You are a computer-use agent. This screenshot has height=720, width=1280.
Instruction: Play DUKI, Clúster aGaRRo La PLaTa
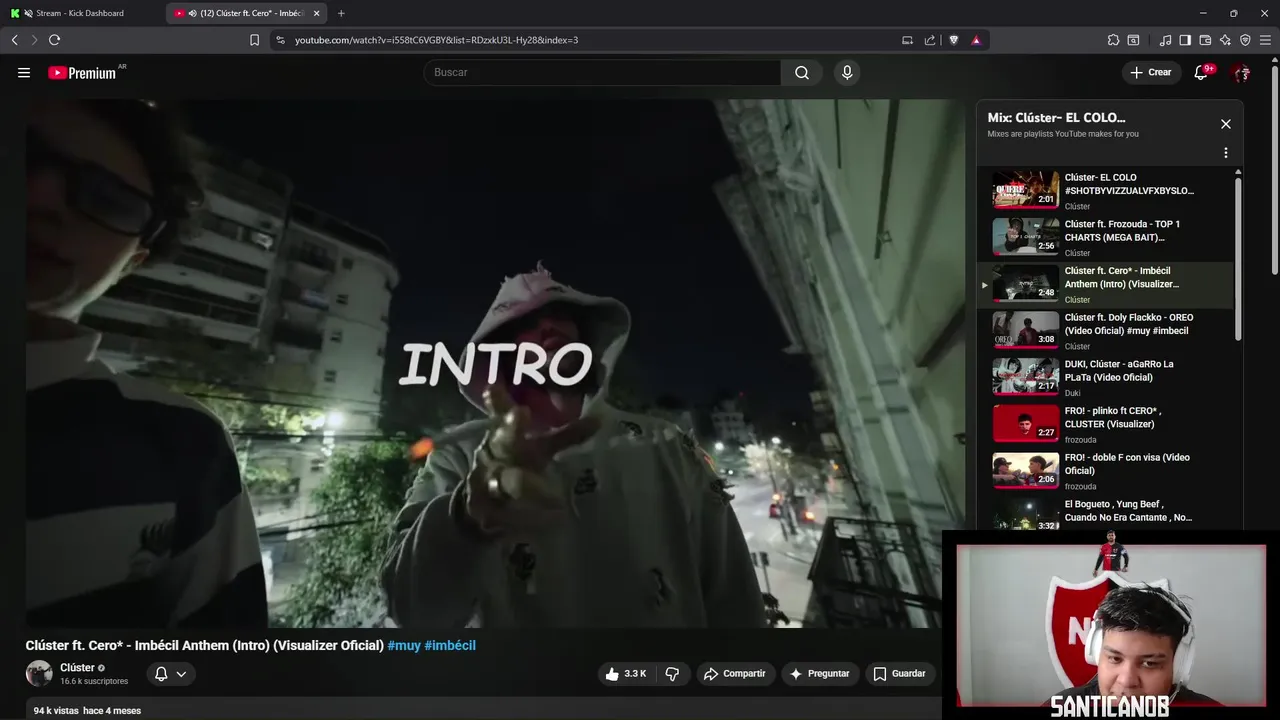point(1105,377)
